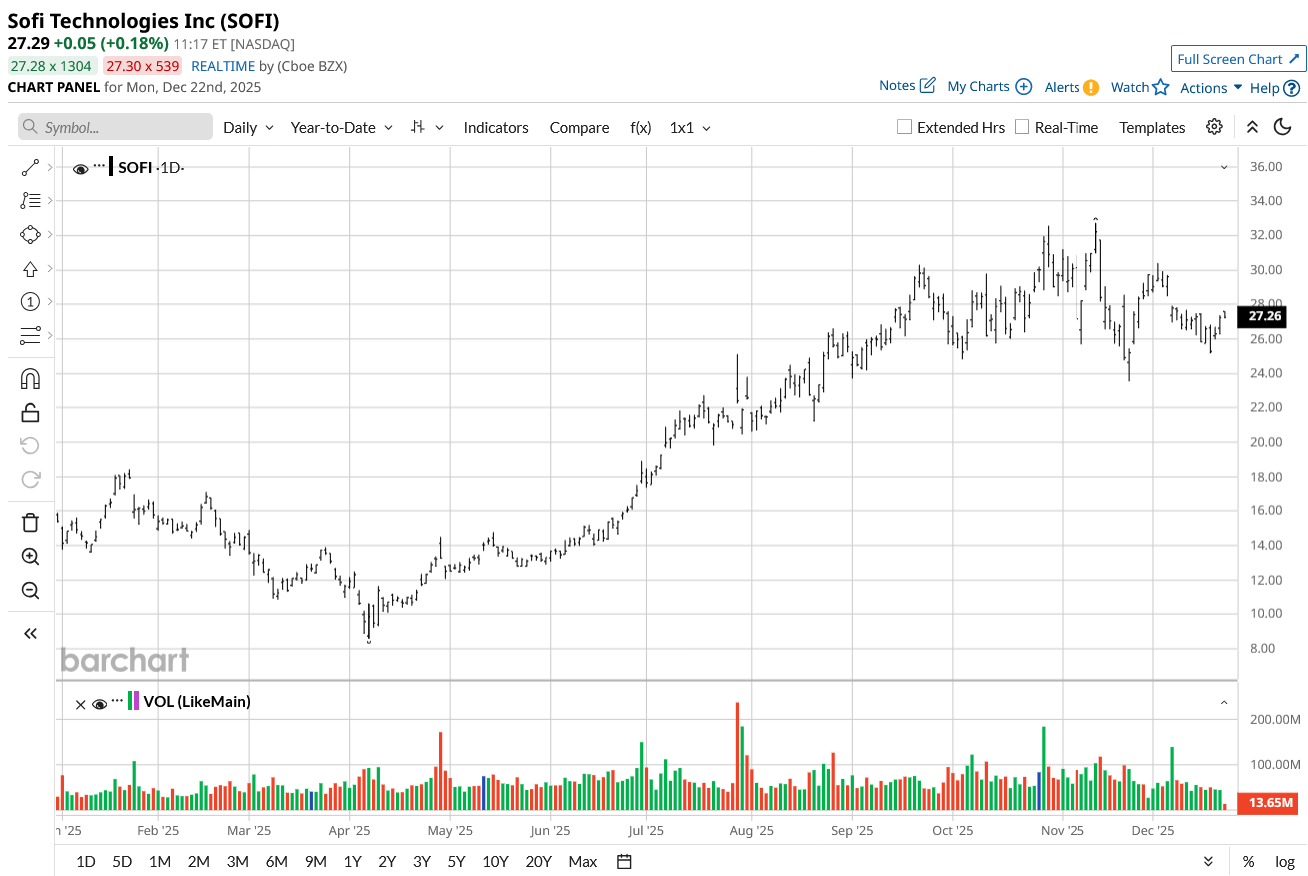Select the numbered annotation tool
The image size is (1308, 876).
point(30,302)
